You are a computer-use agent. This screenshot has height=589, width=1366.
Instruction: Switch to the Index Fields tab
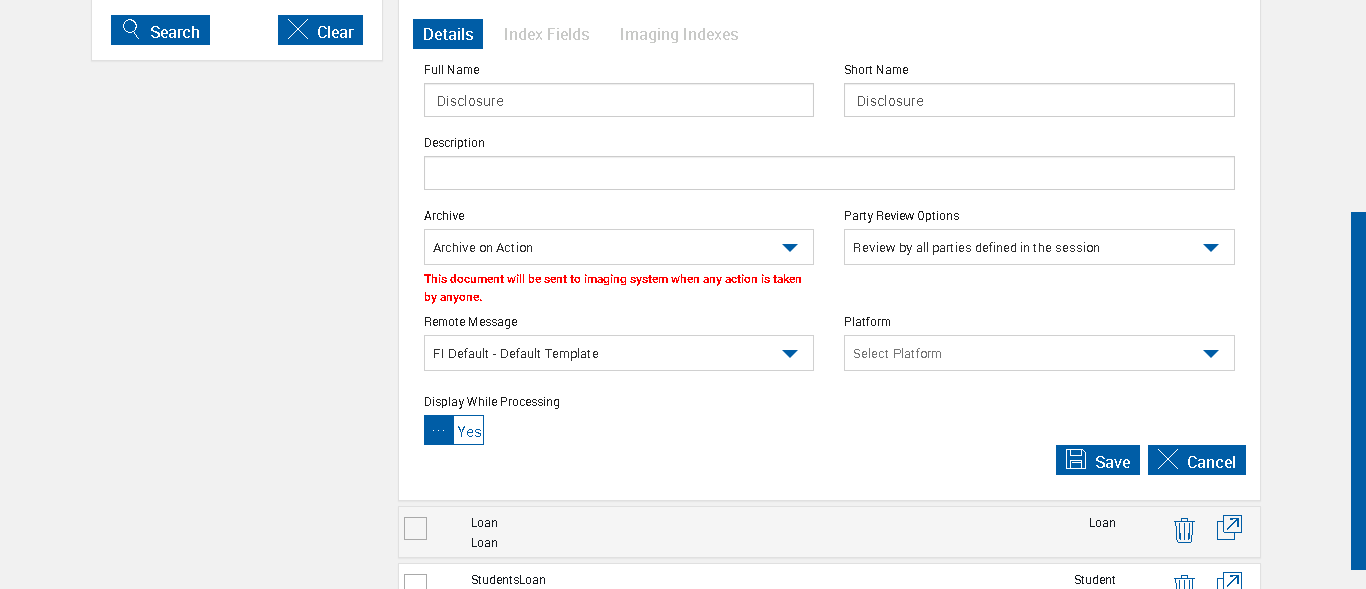coord(546,34)
